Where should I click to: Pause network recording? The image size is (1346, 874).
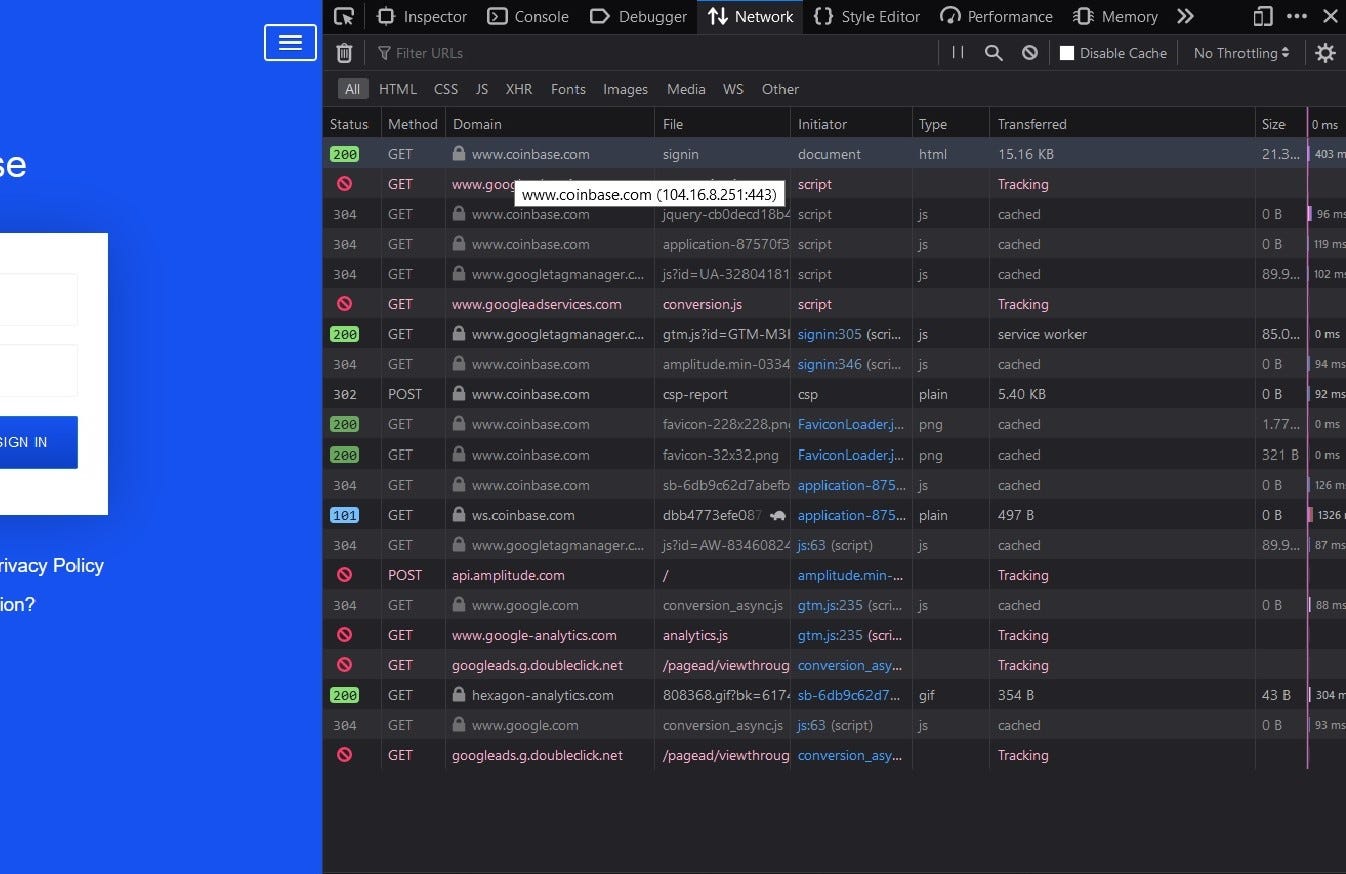tap(958, 53)
